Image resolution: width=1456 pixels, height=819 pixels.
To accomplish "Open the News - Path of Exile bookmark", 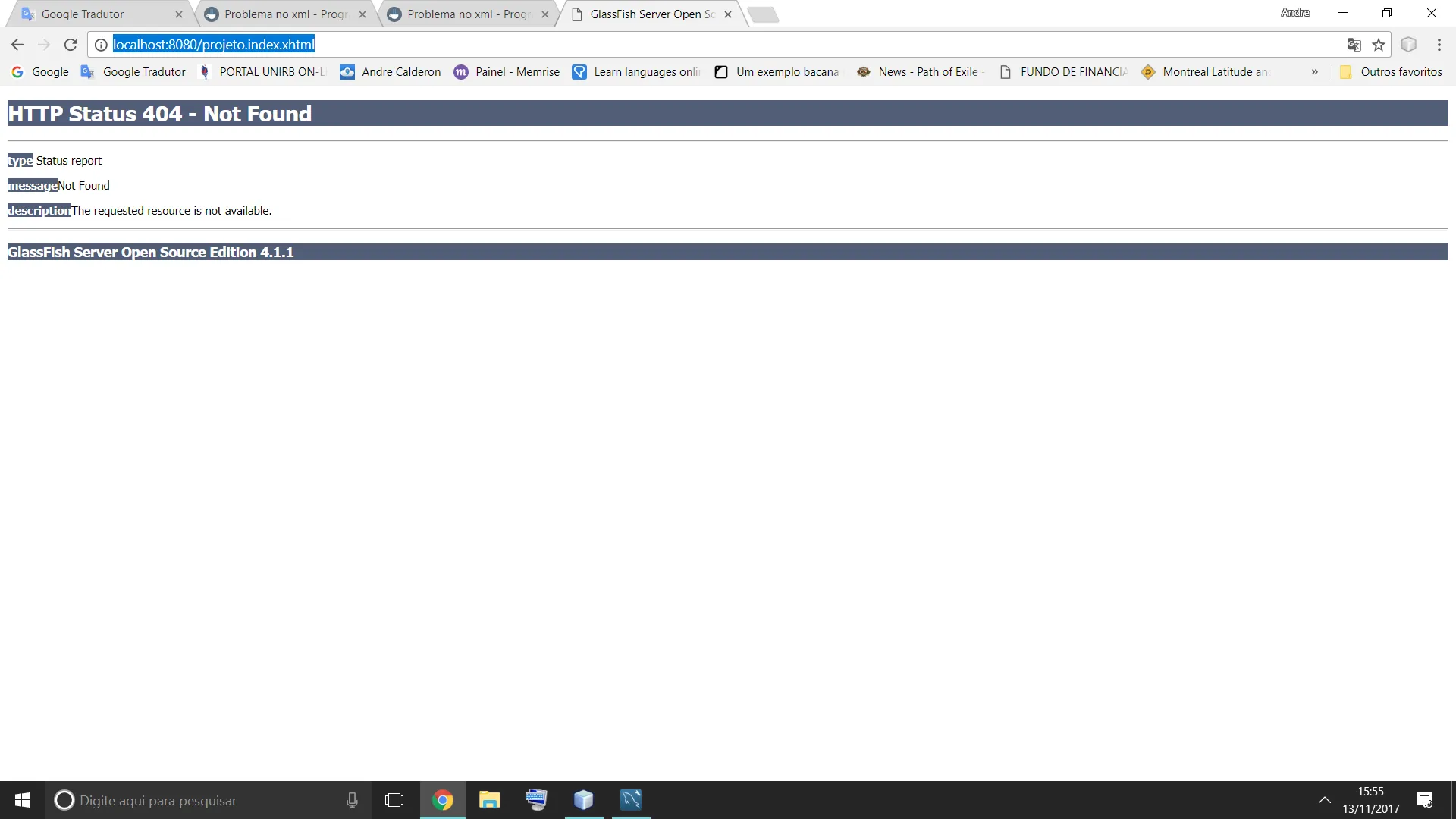I will coord(921,72).
